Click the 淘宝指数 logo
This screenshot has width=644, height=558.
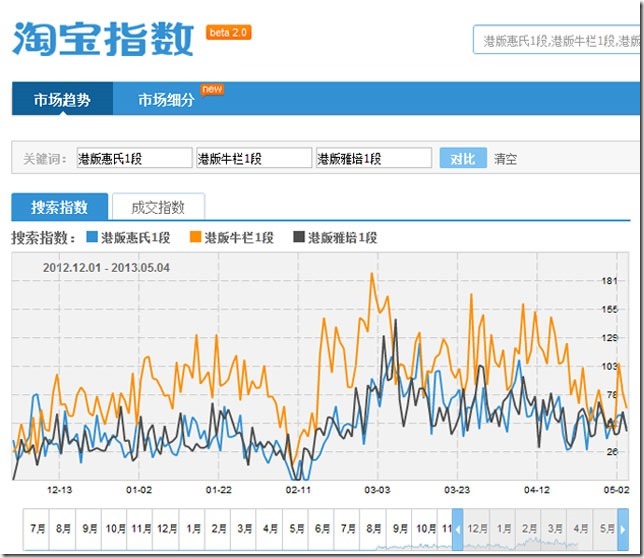pos(103,40)
